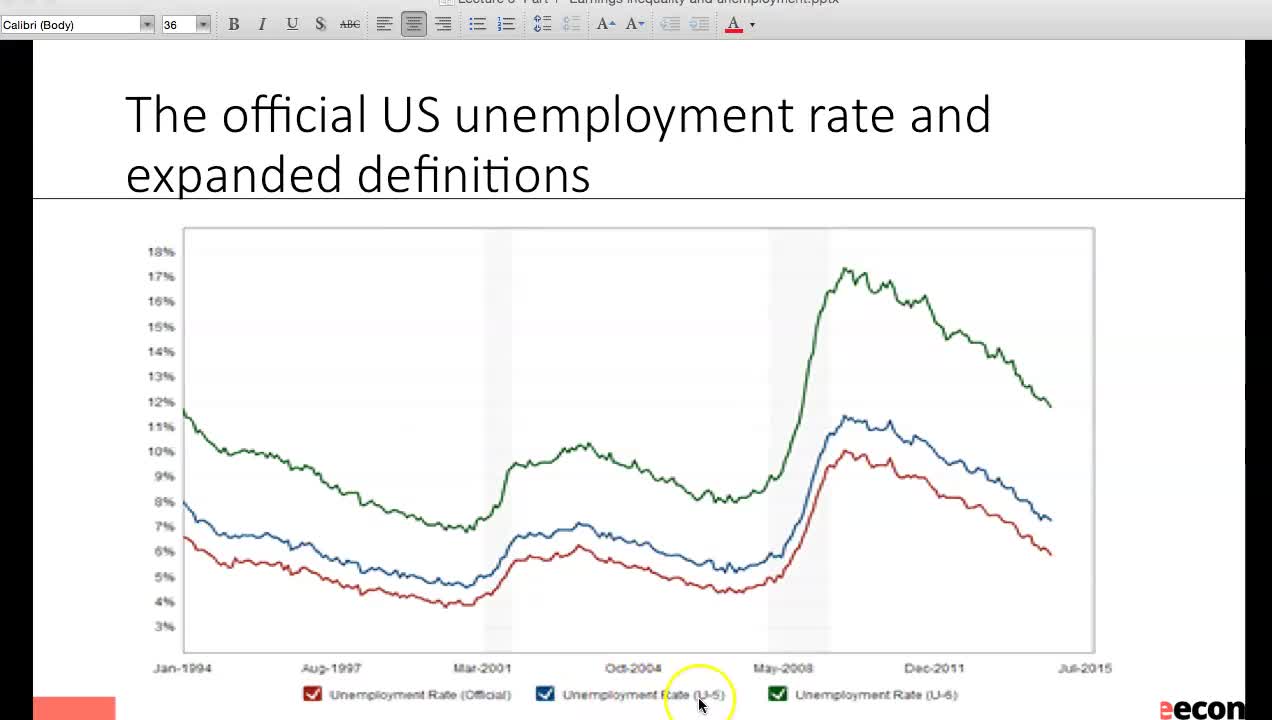This screenshot has width=1272, height=720.
Task: Open the font name dropdown arrow
Action: [x=147, y=24]
